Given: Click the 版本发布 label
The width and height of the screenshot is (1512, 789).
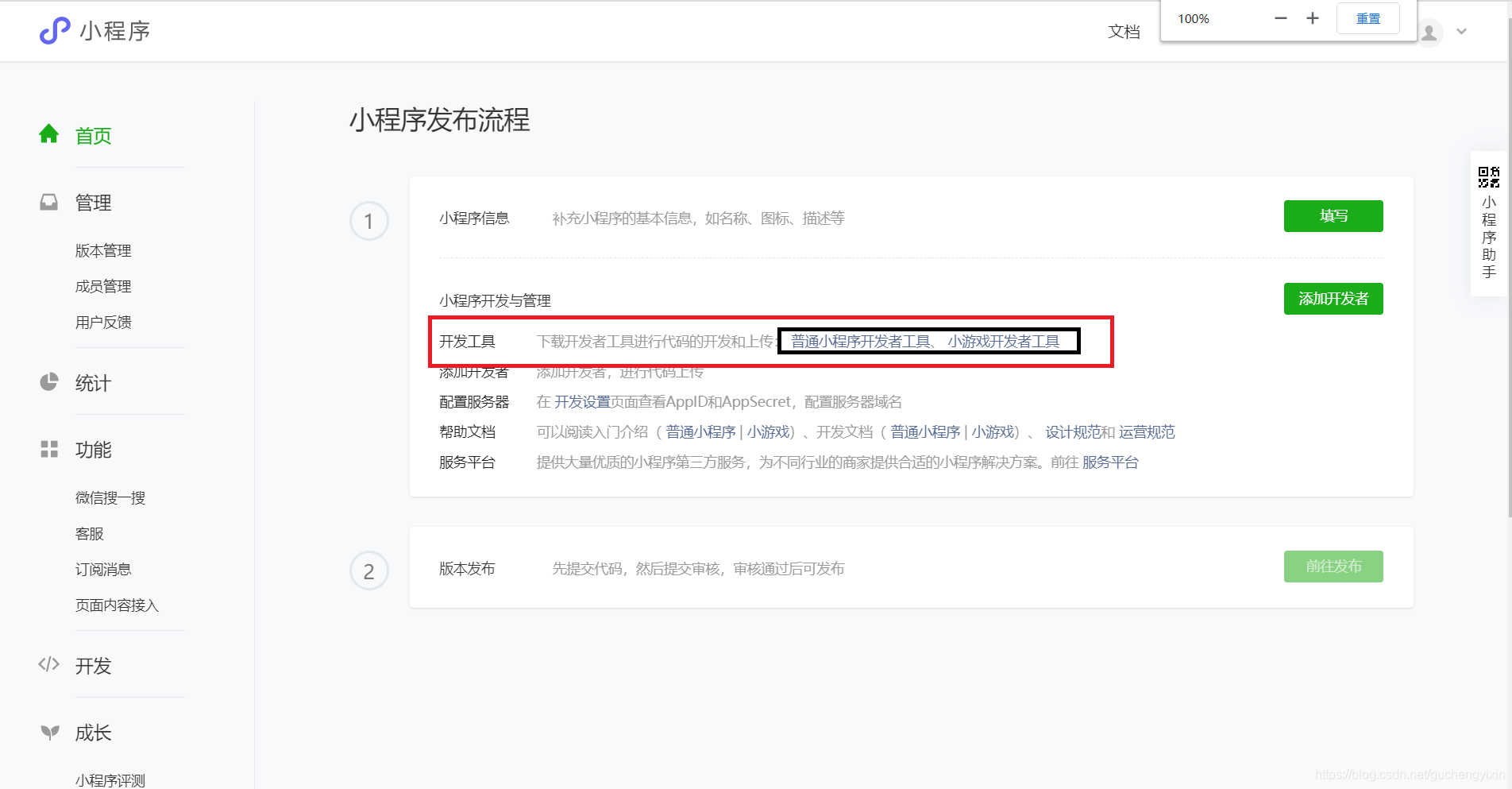Looking at the screenshot, I should tap(467, 569).
